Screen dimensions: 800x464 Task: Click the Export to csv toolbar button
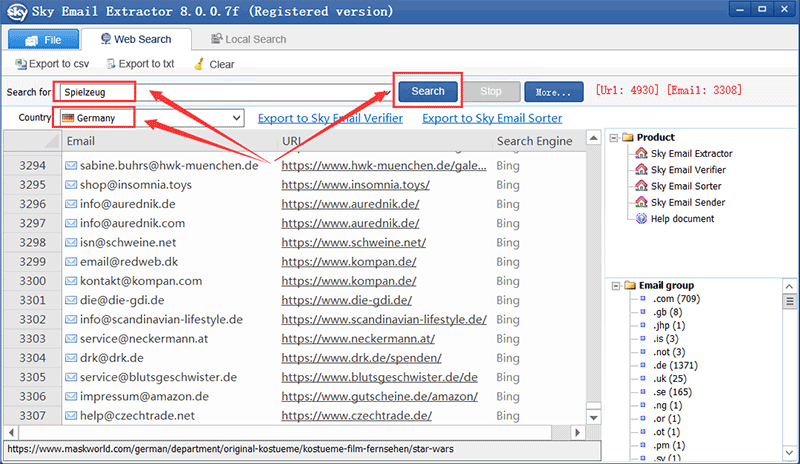52,64
